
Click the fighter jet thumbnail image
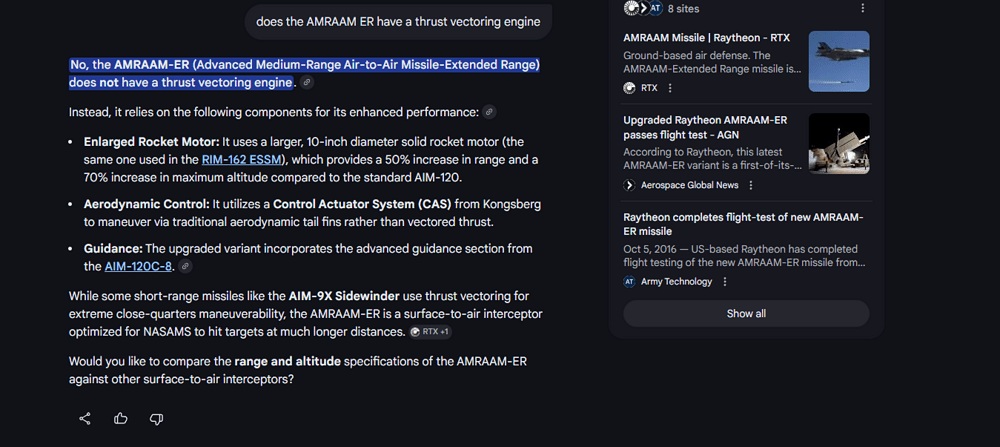(838, 61)
